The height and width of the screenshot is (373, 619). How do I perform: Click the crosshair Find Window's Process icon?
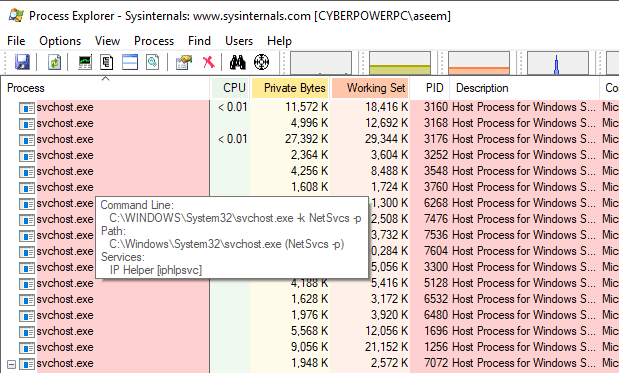pos(261,62)
